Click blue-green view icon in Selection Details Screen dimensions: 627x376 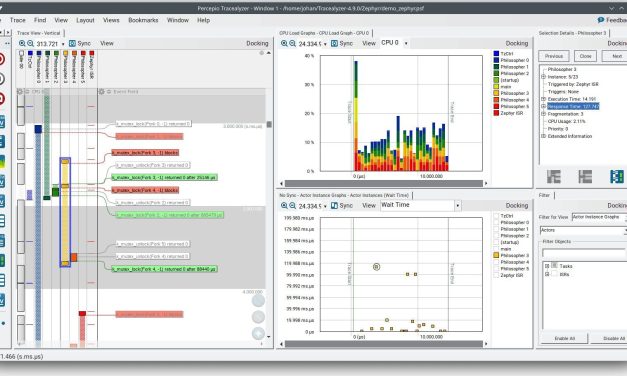[x=617, y=176]
